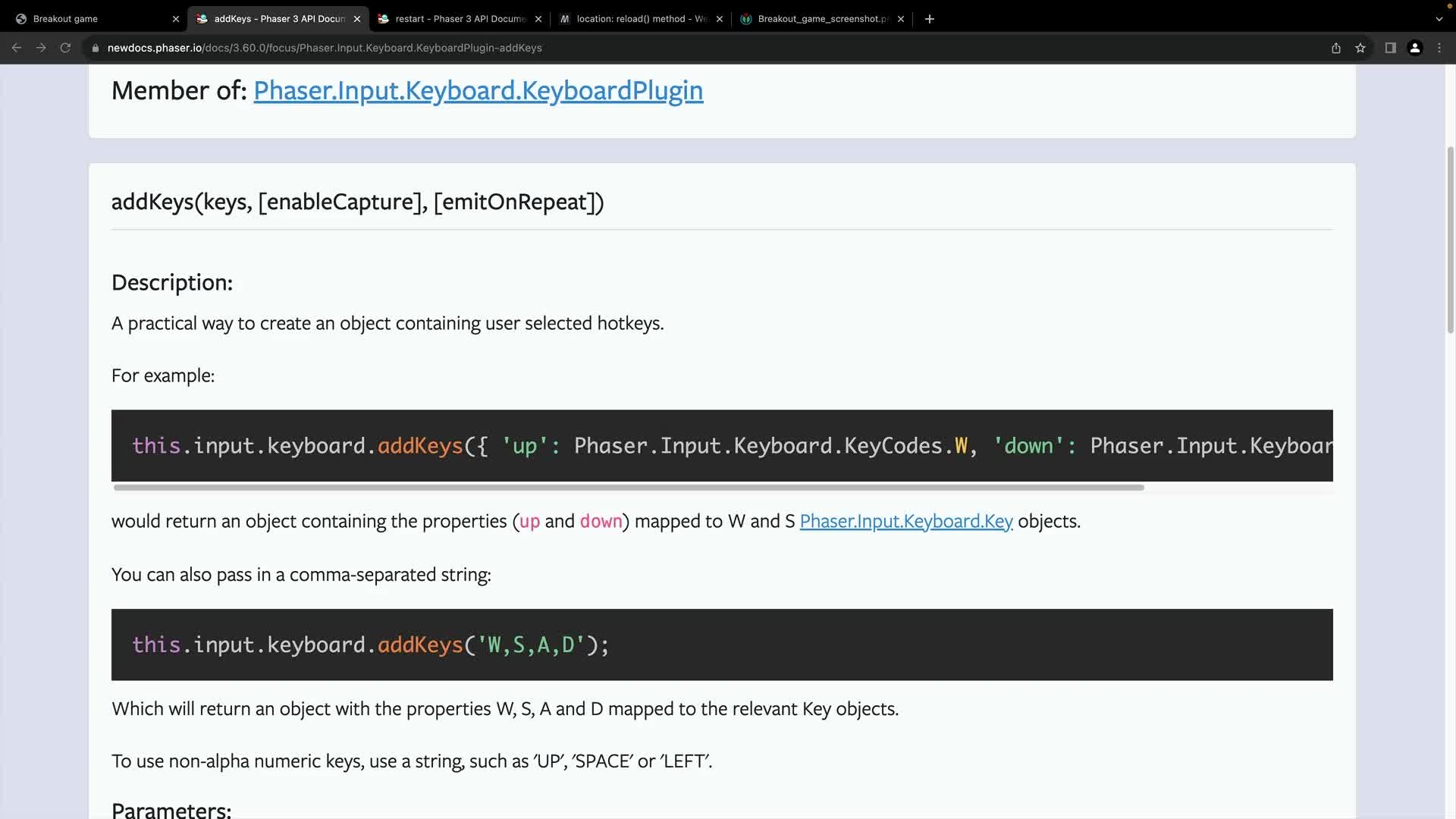Click the share page icon

pyautogui.click(x=1336, y=48)
